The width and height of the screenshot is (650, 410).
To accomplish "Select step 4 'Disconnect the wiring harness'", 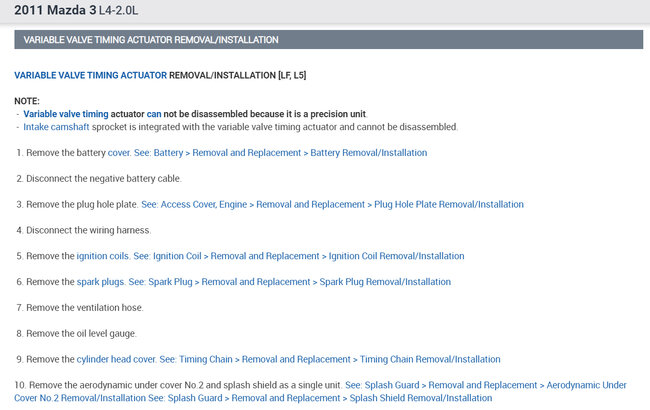I will pyautogui.click(x=83, y=230).
